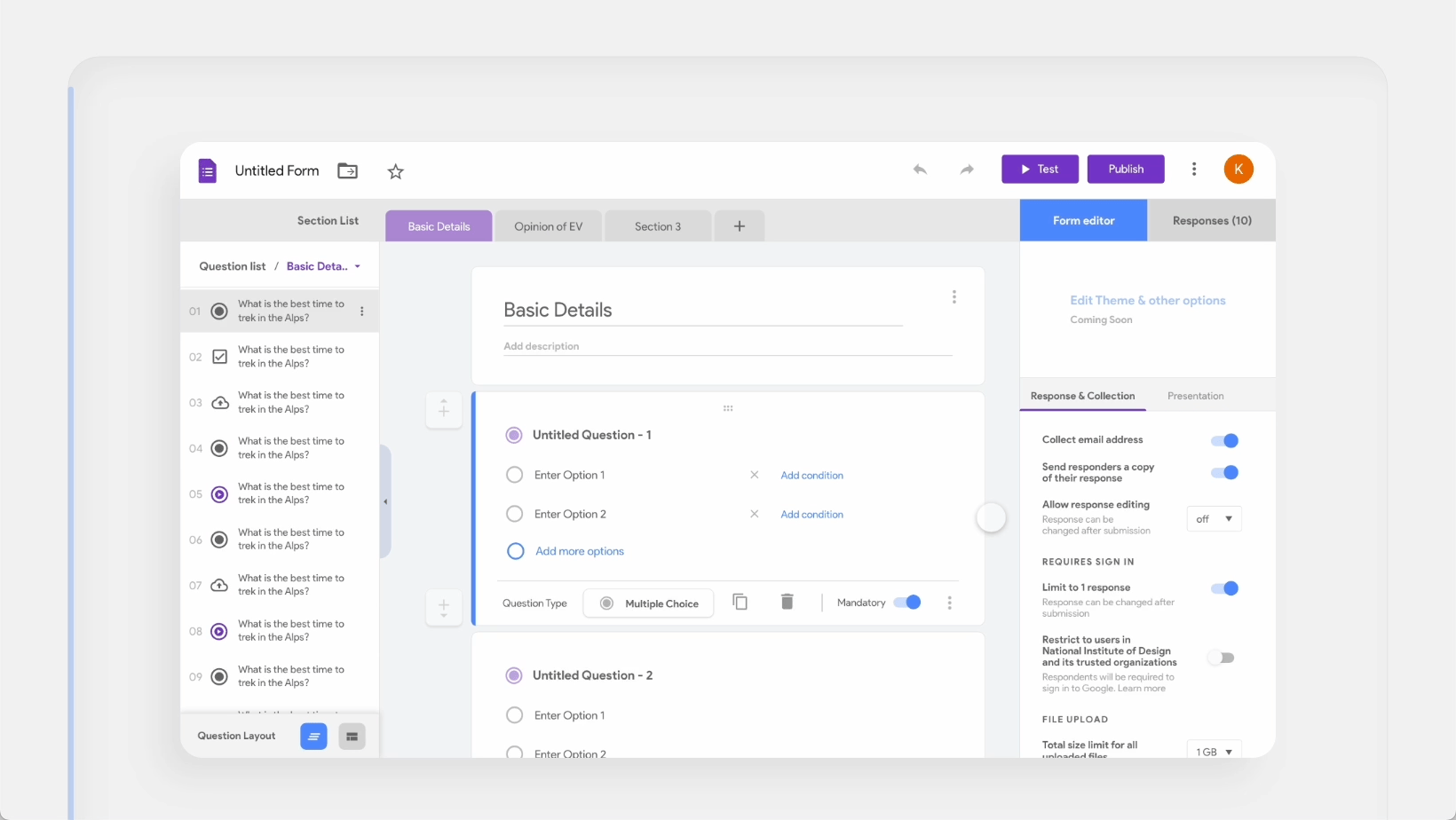The width and height of the screenshot is (1456, 820).
Task: Duplicate Untitled Question 1
Action: (740, 602)
